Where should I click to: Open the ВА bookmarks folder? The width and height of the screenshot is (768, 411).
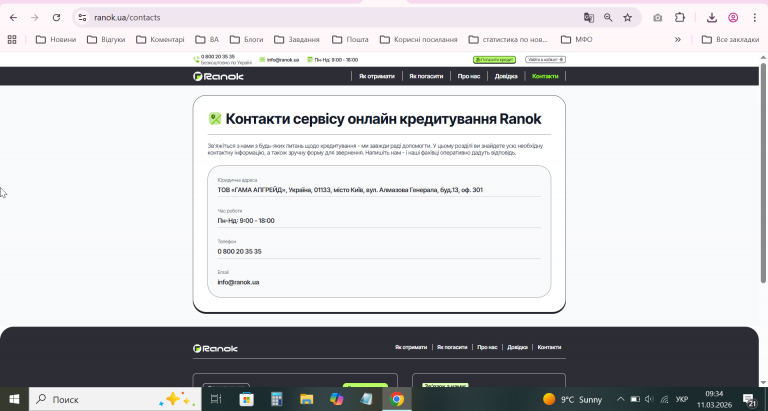[207, 39]
